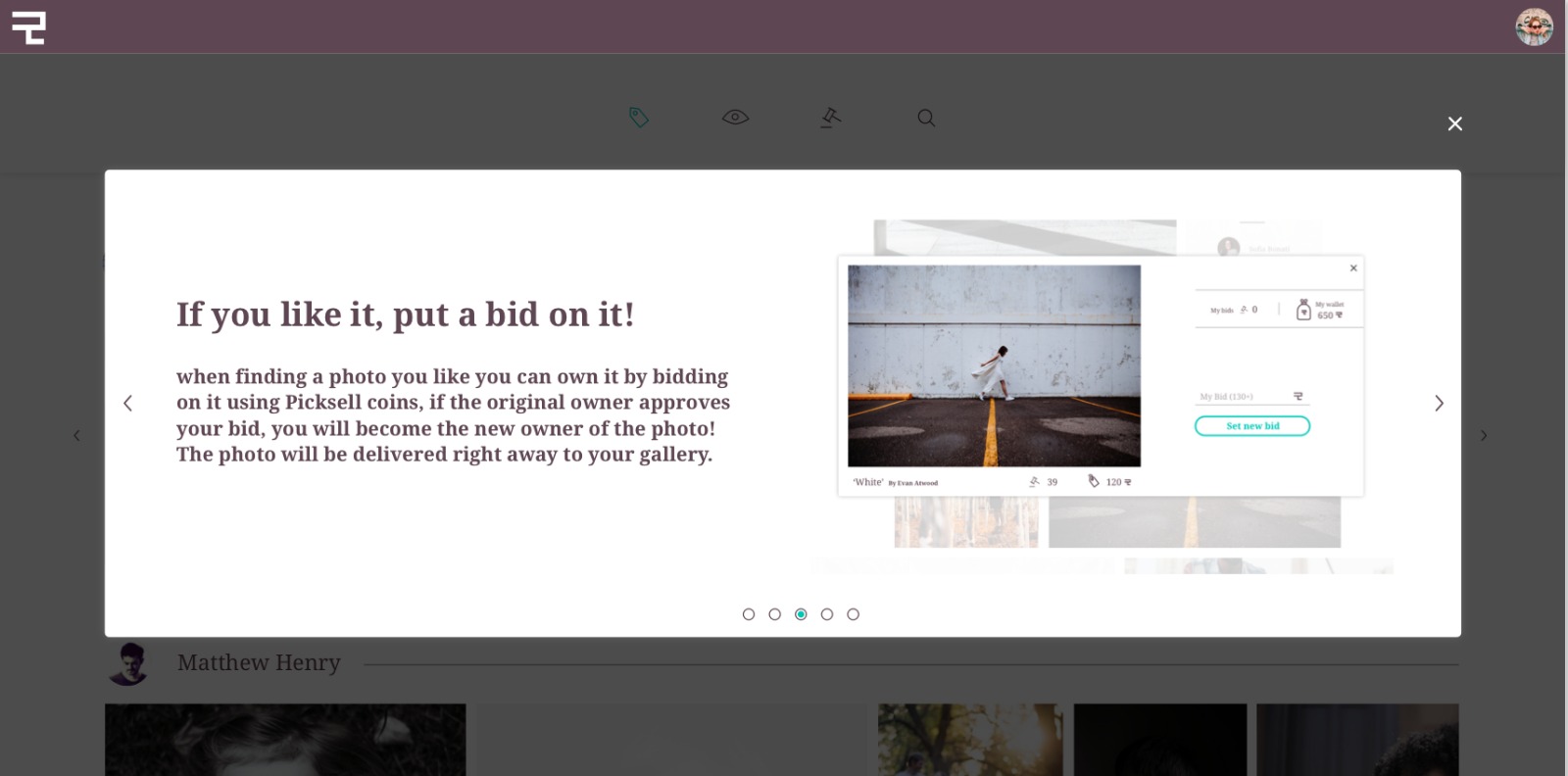
Task: Click the Picksell logo in the header
Action: click(28, 27)
